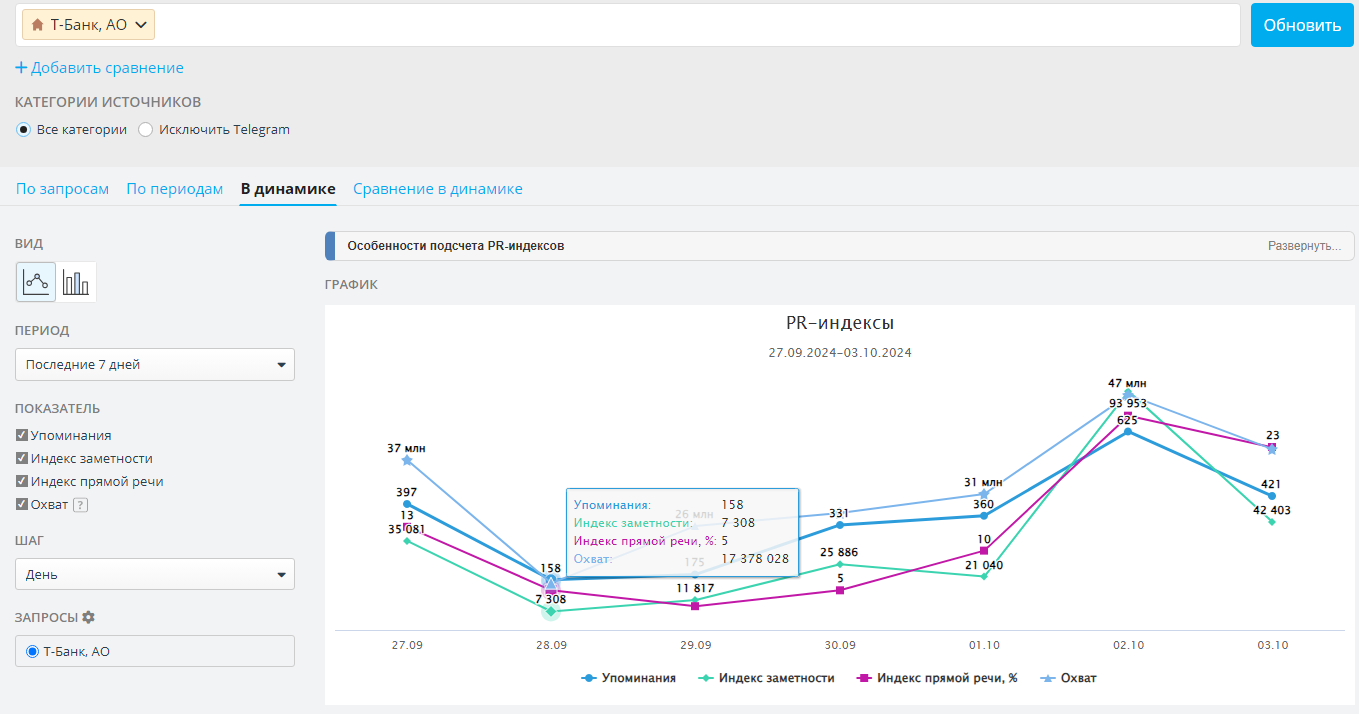Toggle Индекс заметности legend marker
Viewport: 1359px width, 714px height.
coord(704,678)
